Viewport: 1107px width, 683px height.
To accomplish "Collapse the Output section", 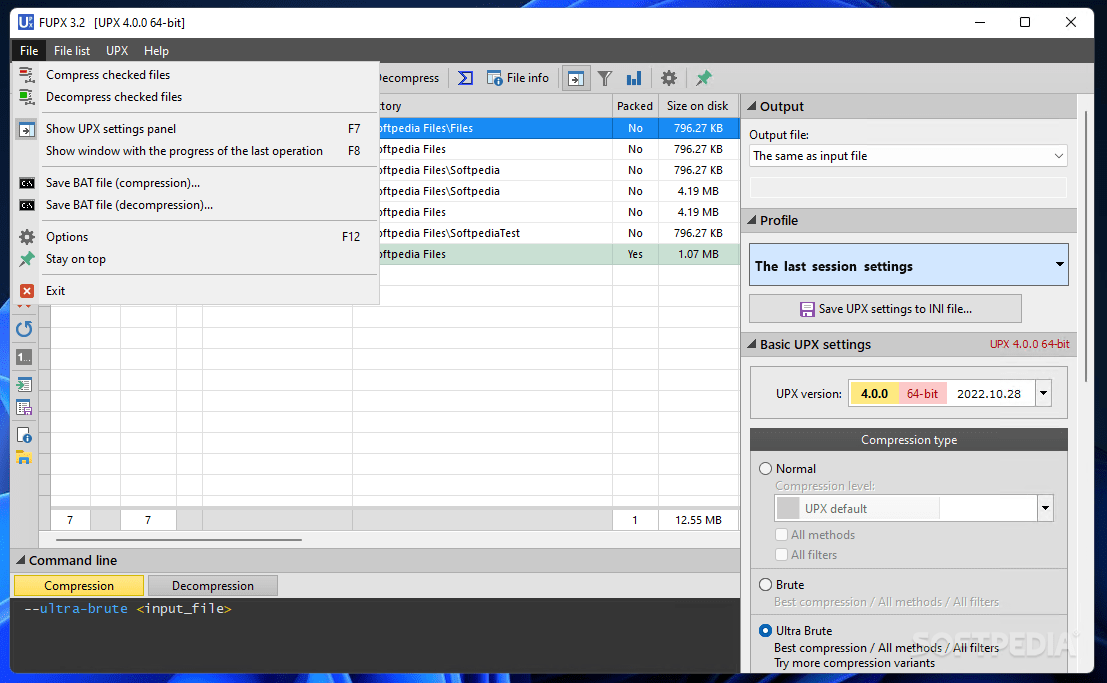I will click(752, 106).
